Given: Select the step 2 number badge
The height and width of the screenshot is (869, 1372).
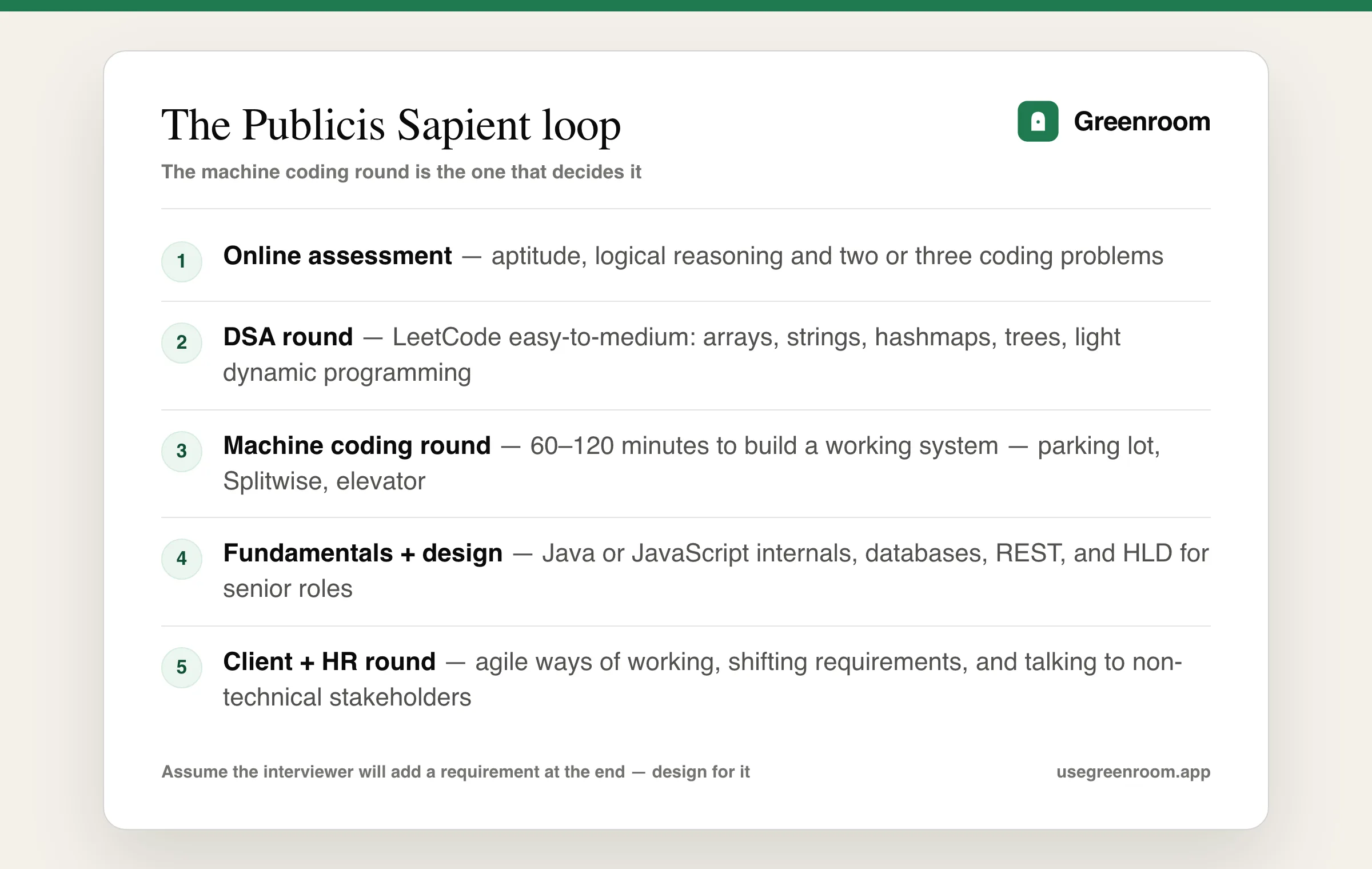Looking at the screenshot, I should (x=182, y=342).
